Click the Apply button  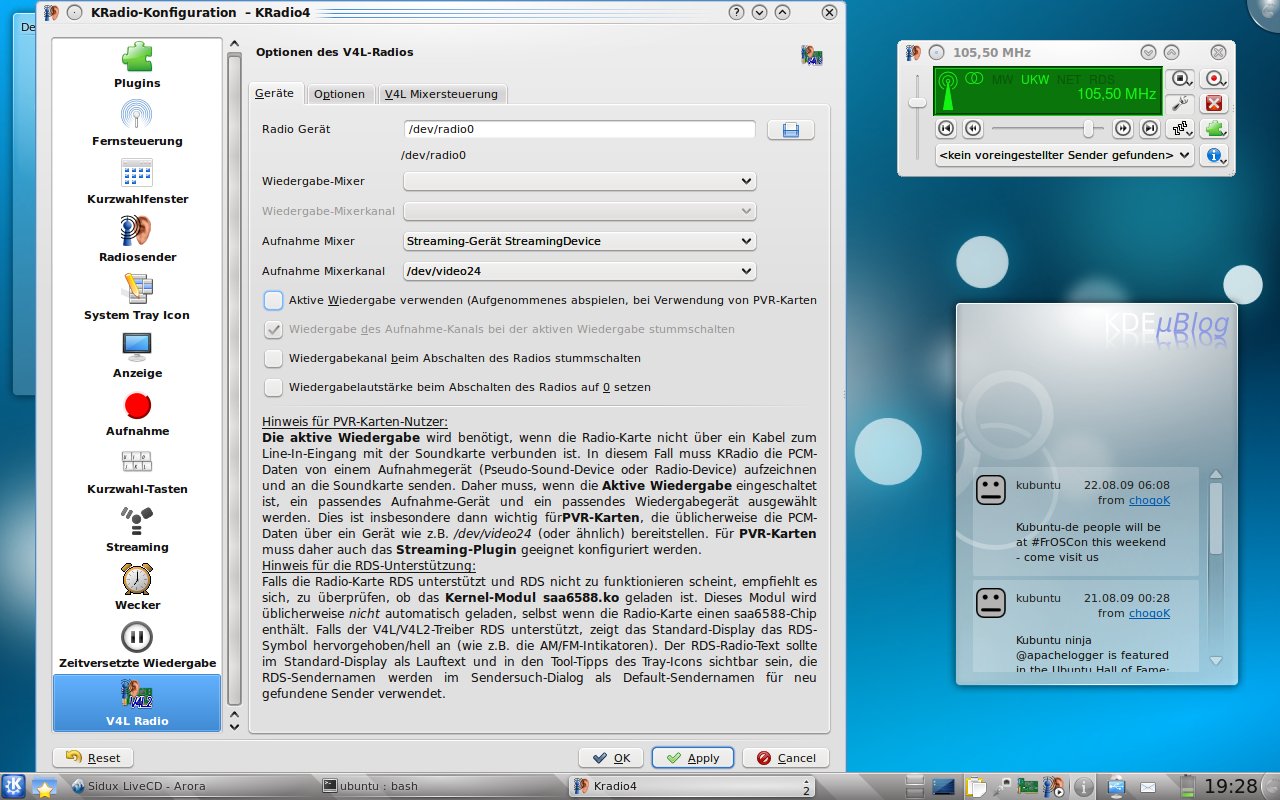(693, 758)
